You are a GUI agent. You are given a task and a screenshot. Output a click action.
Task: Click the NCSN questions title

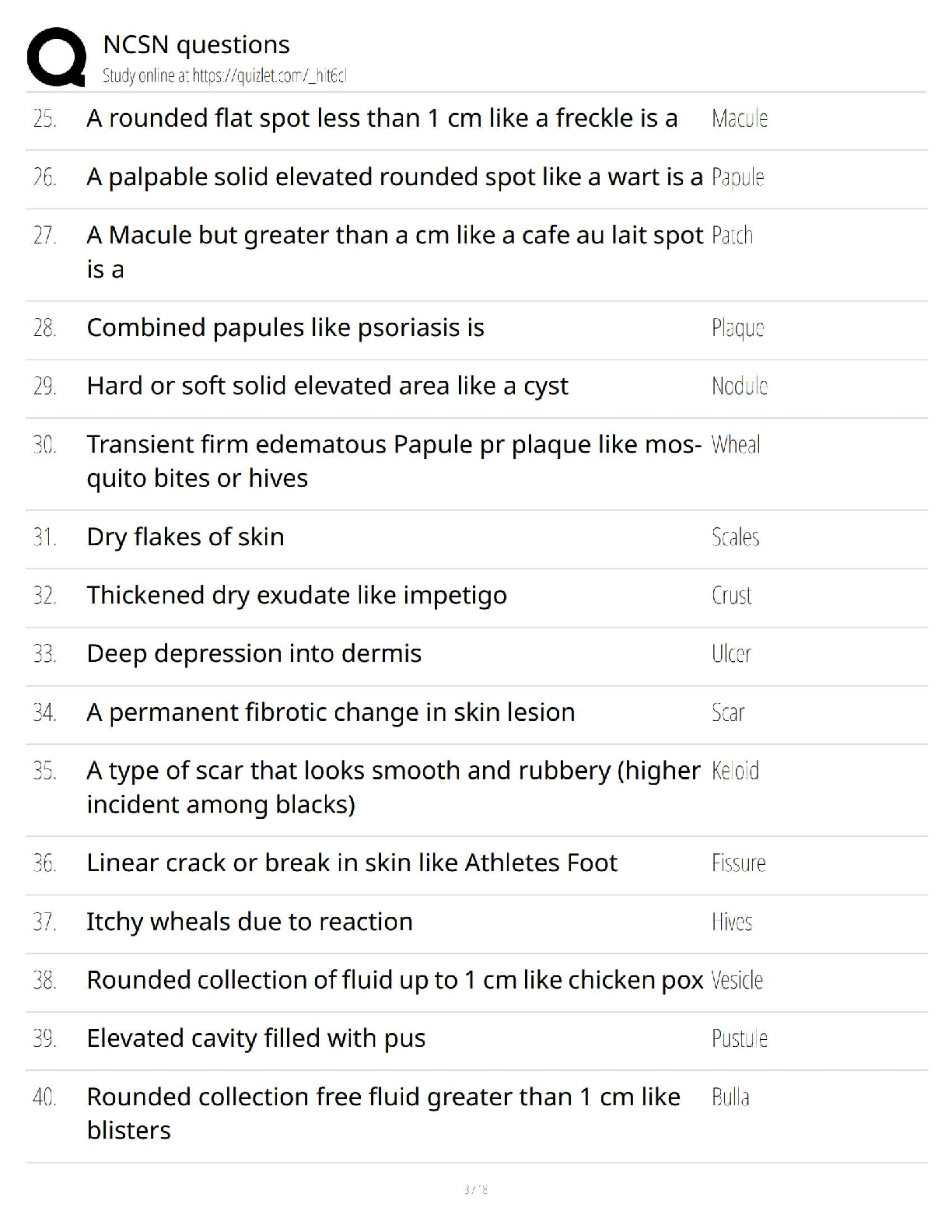pyautogui.click(x=196, y=45)
